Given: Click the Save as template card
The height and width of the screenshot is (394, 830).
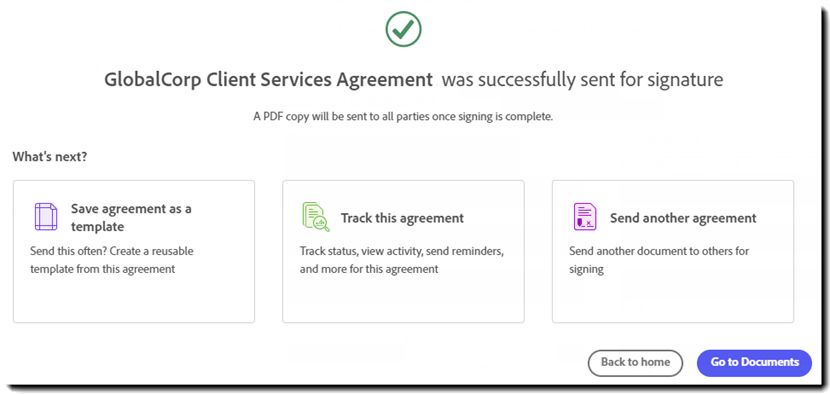Looking at the screenshot, I should coord(134,251).
